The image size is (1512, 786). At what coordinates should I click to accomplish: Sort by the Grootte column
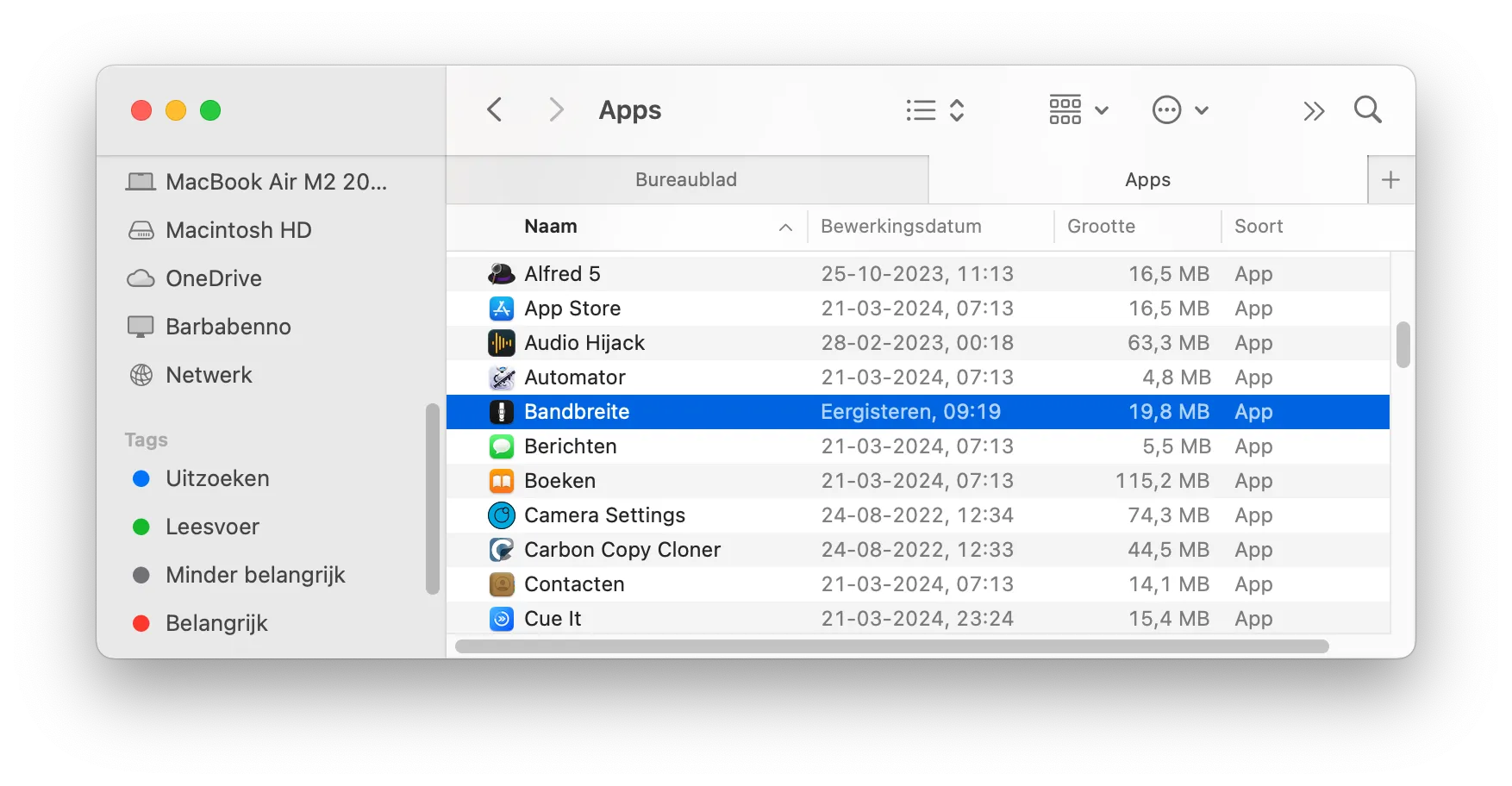coord(1101,226)
